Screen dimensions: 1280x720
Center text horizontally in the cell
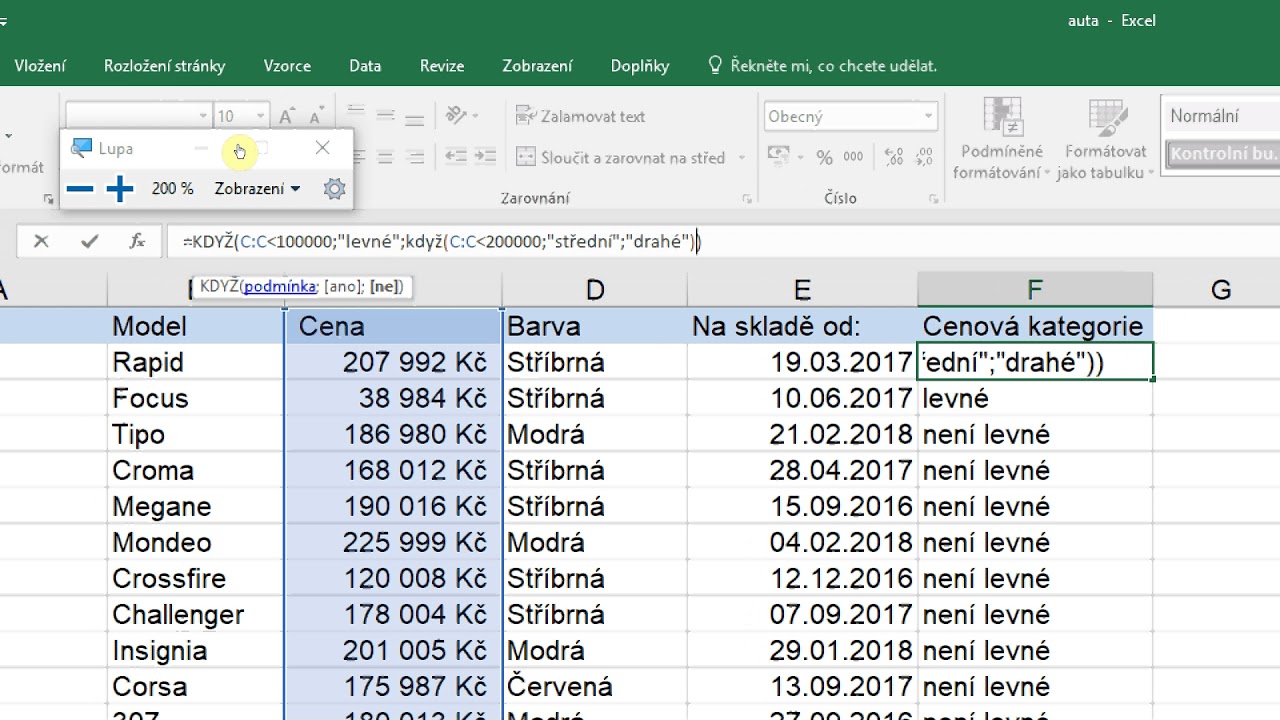(x=385, y=157)
